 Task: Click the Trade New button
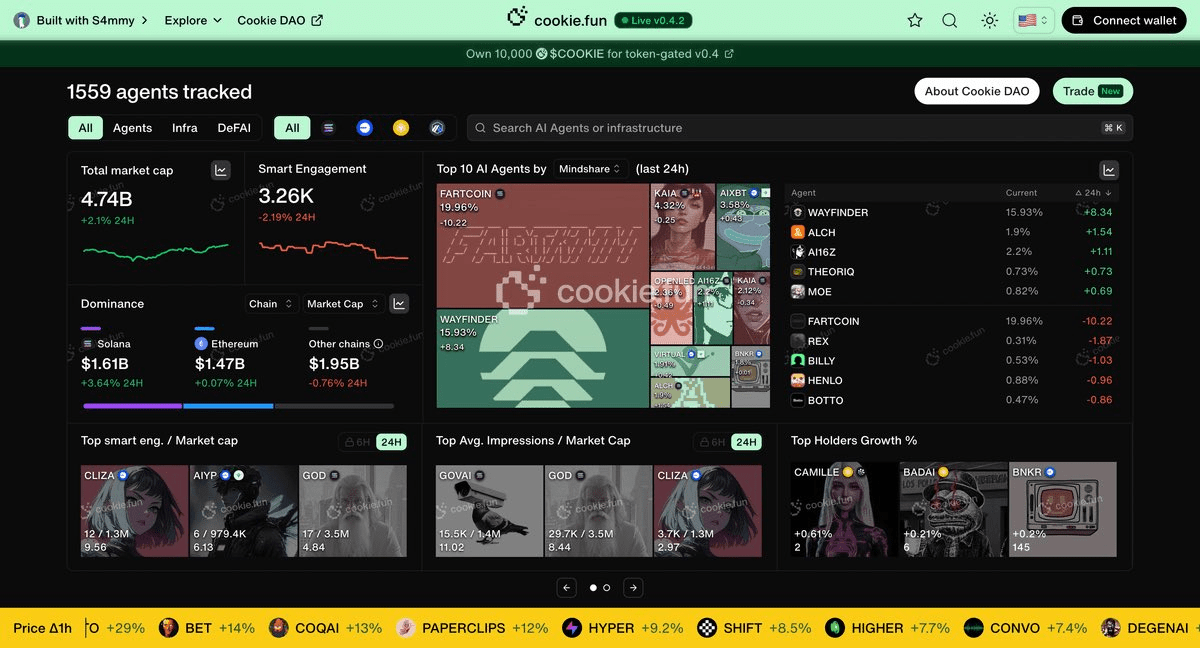(x=1092, y=91)
